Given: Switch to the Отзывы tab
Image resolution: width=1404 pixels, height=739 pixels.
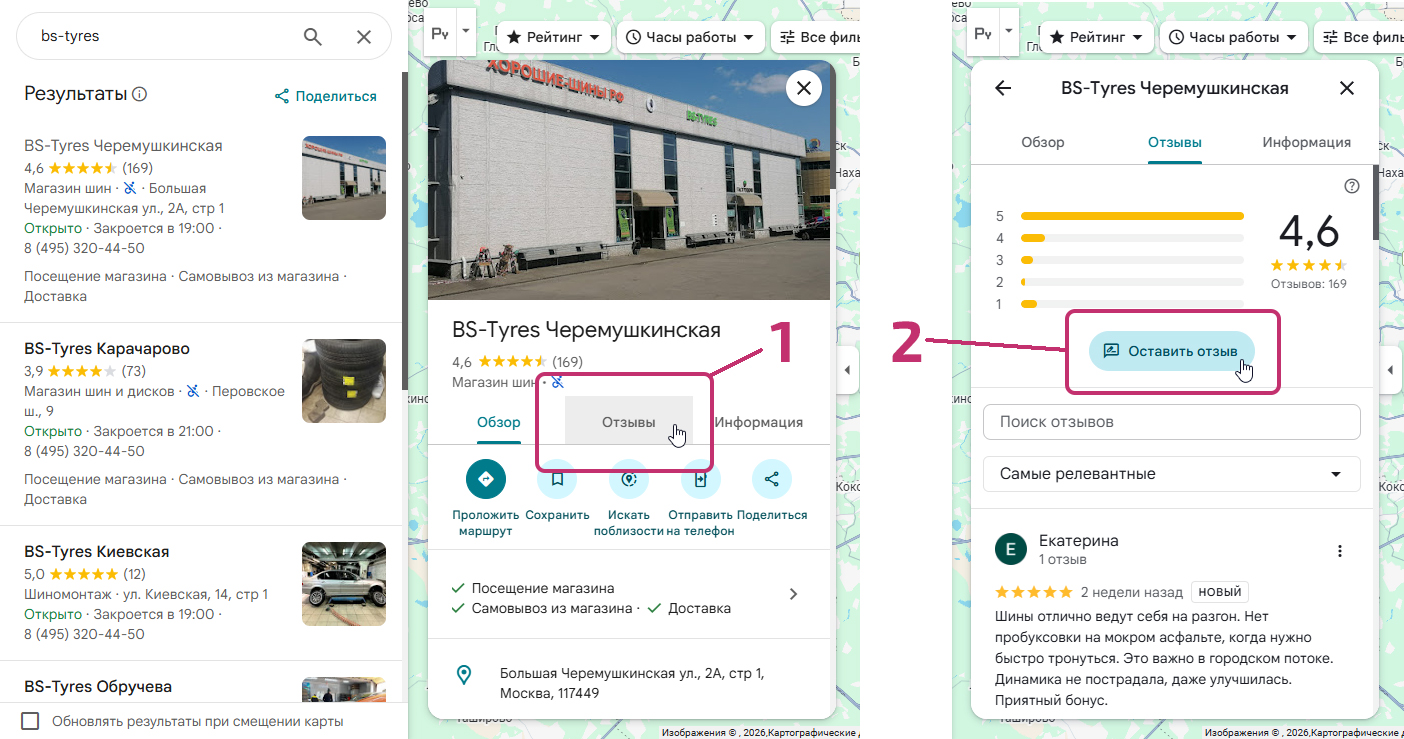Looking at the screenshot, I should pyautogui.click(x=628, y=422).
